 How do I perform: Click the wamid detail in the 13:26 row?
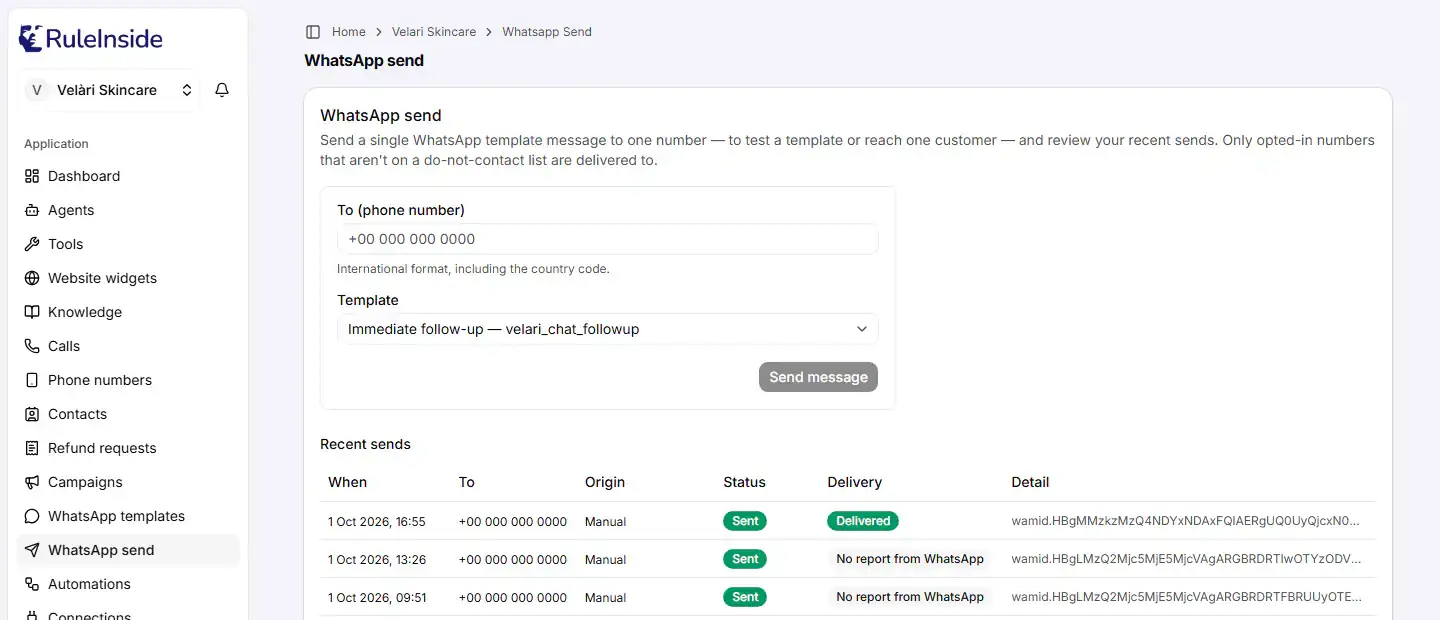[1186, 559]
